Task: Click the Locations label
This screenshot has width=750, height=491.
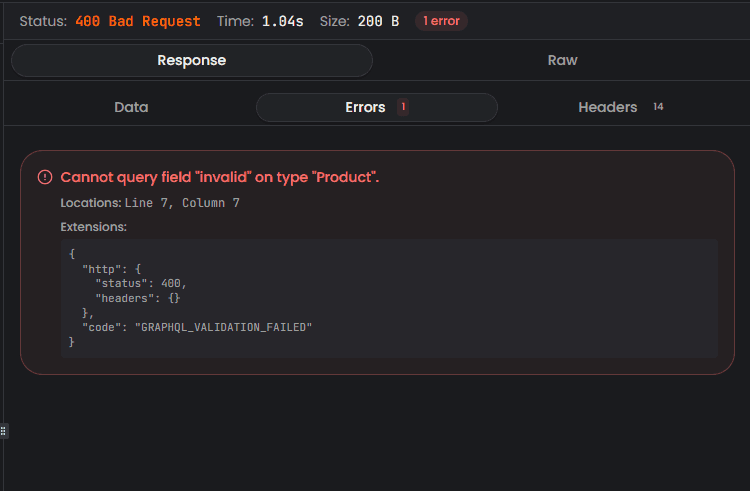Action: tap(91, 203)
